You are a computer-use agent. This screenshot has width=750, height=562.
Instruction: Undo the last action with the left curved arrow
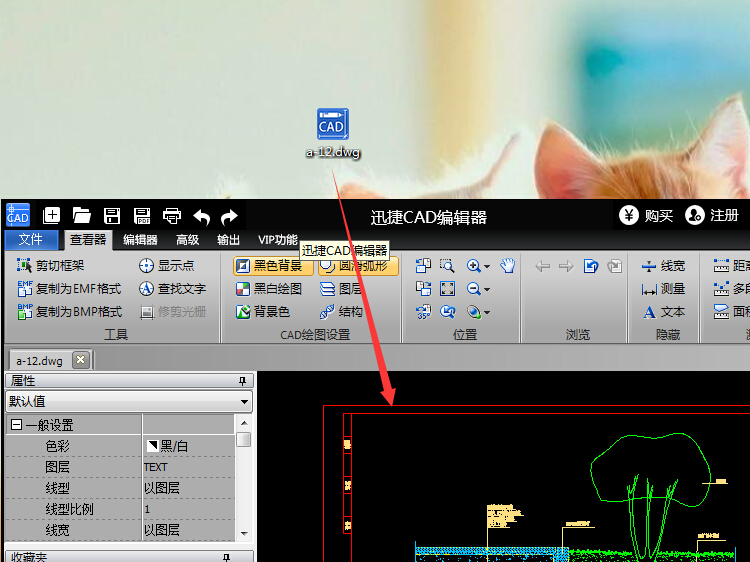(x=201, y=217)
